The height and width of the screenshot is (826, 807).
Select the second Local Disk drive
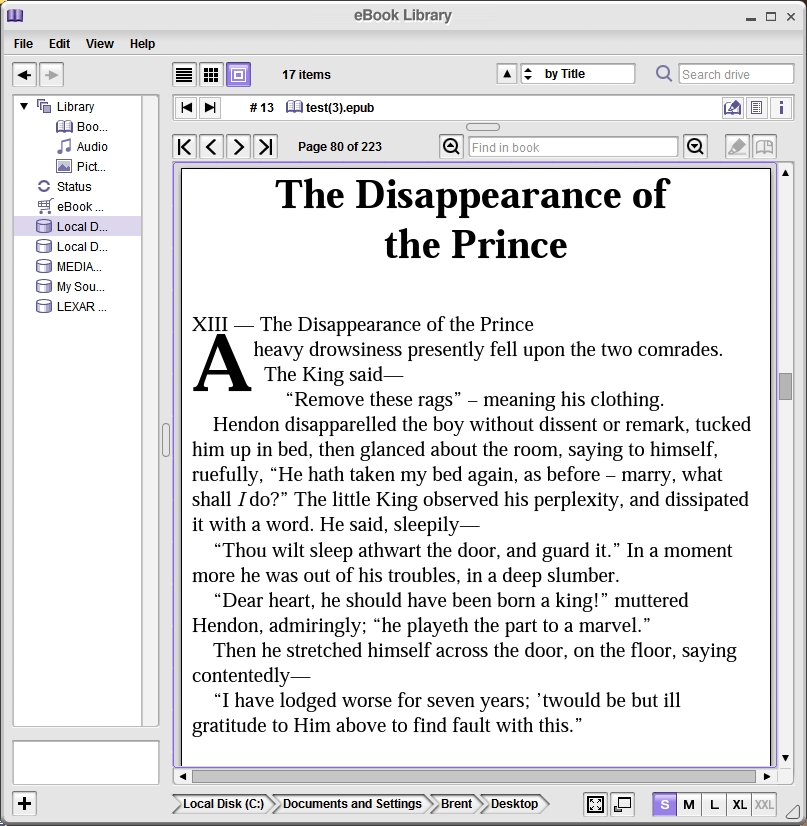click(x=72, y=247)
